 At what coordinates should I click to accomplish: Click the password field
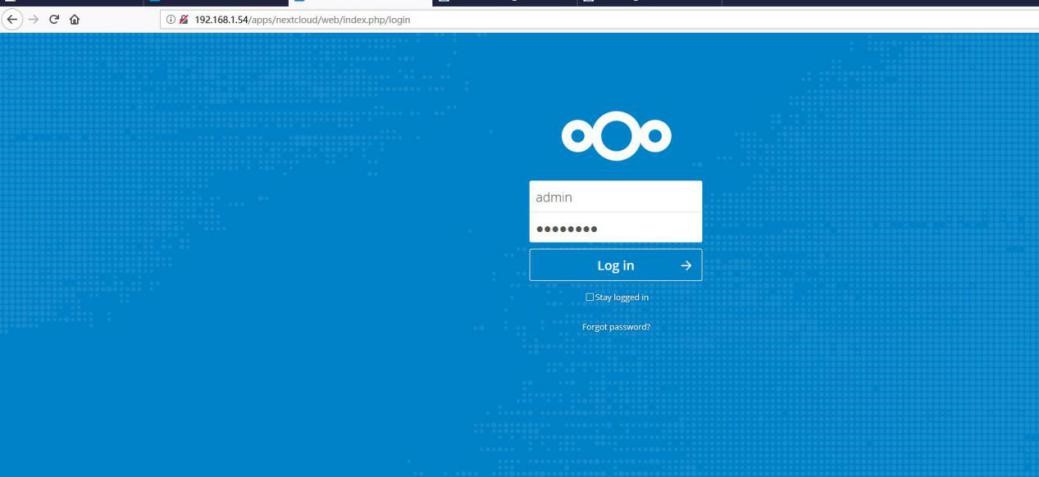(x=616, y=229)
